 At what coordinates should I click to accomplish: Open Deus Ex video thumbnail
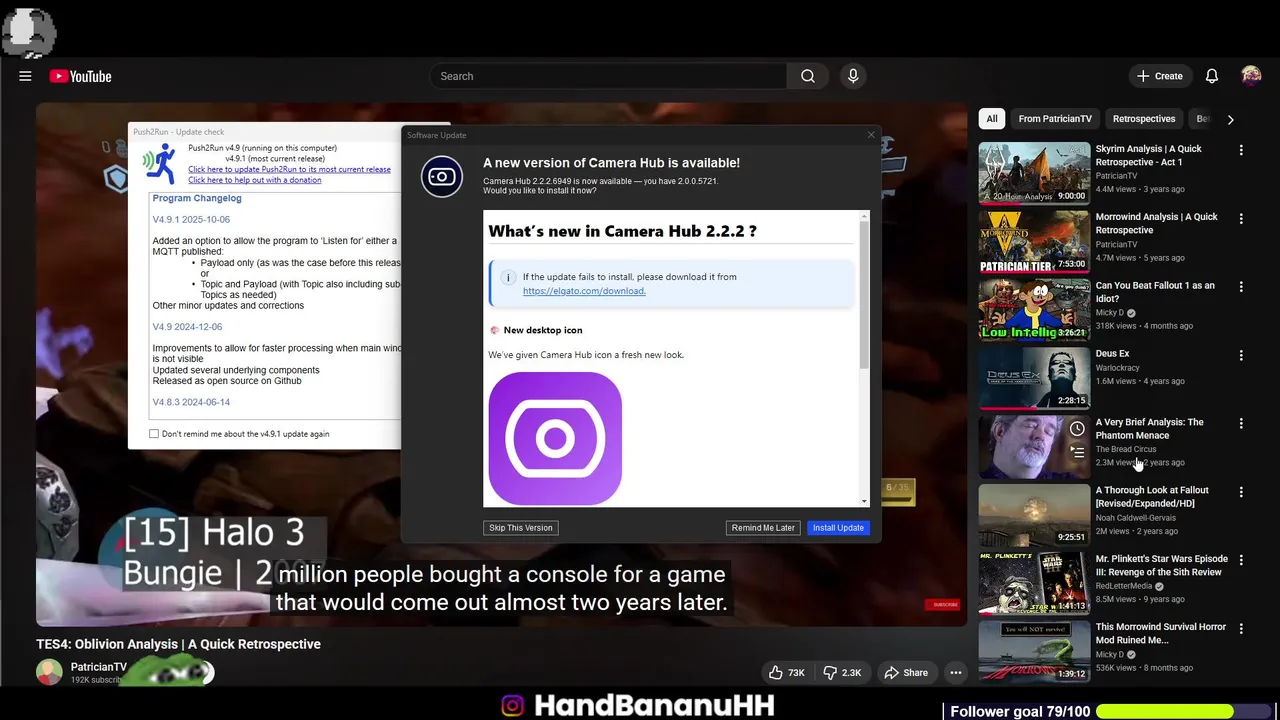1034,378
